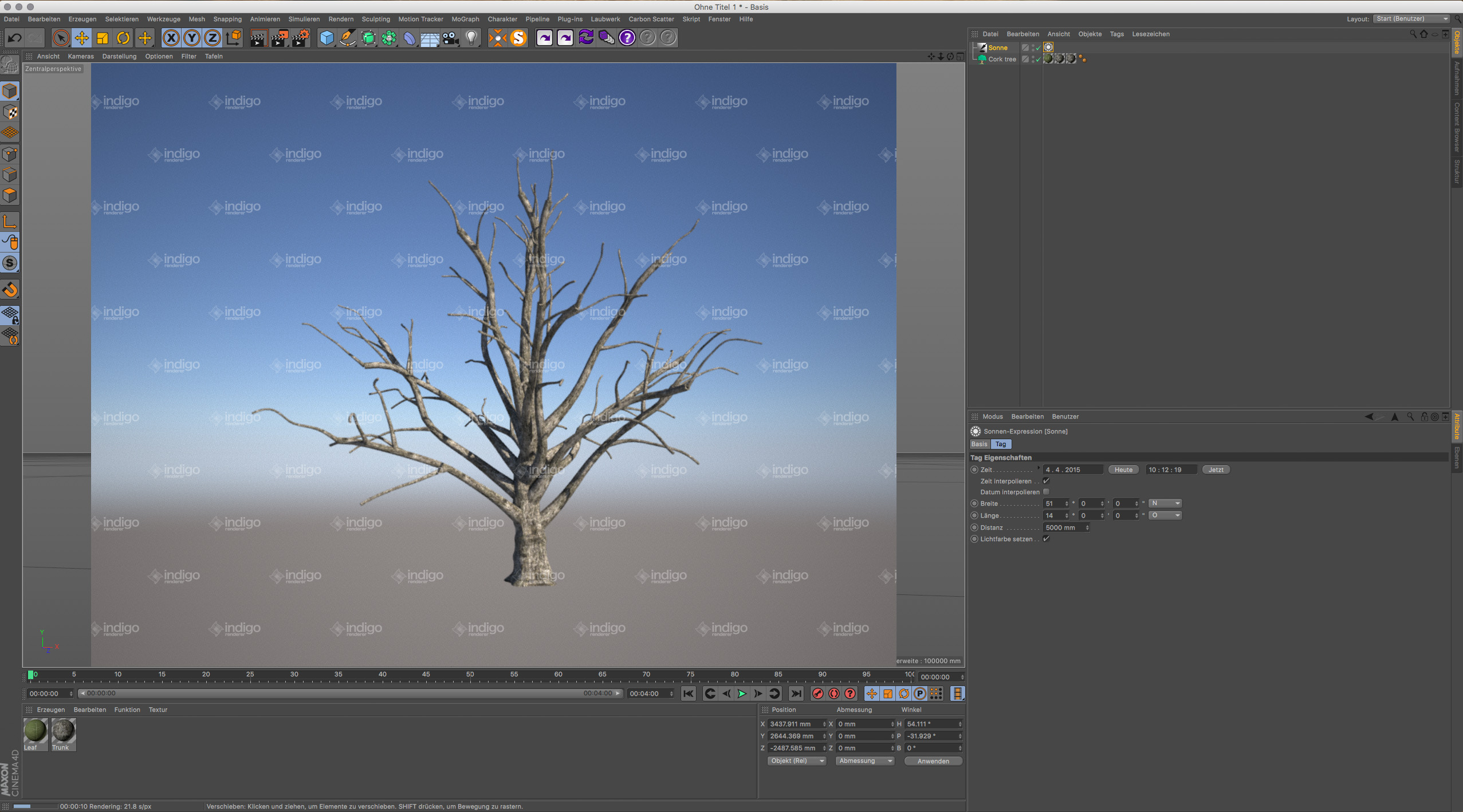Play the animation forward
1463x812 pixels.
[742, 693]
